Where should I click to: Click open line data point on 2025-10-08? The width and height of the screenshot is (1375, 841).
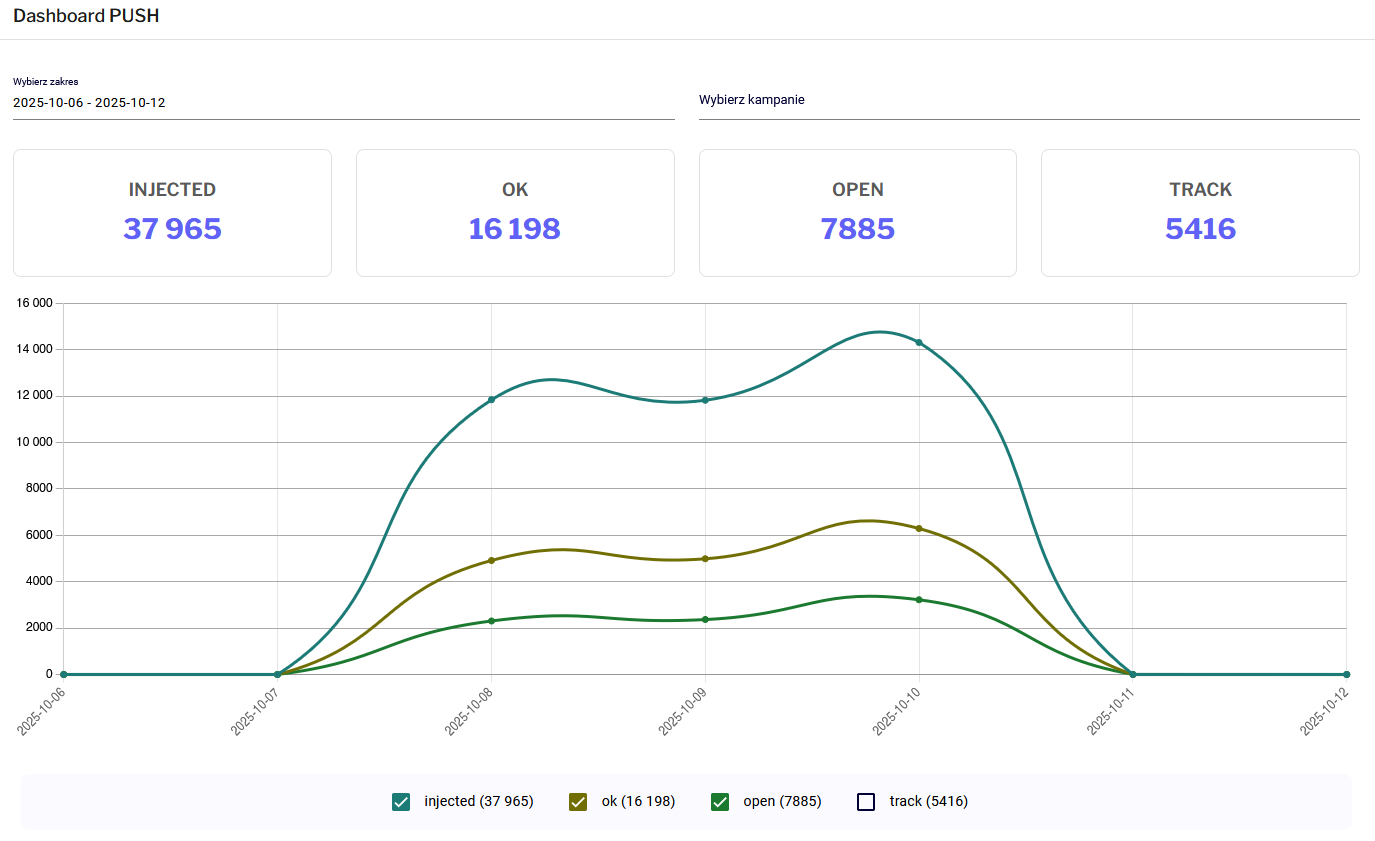click(491, 621)
